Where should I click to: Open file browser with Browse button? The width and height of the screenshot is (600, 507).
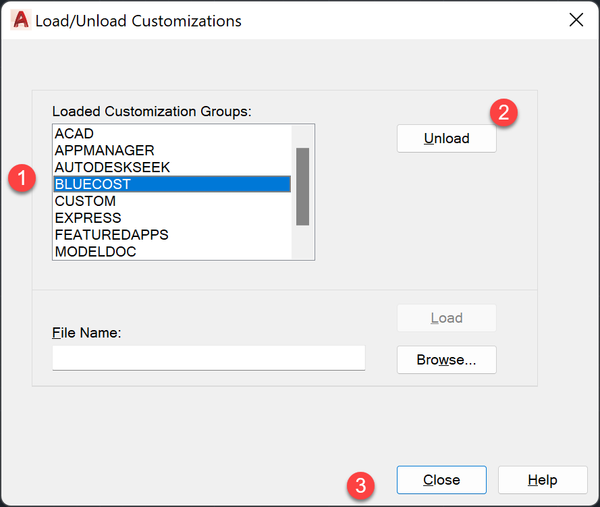click(446, 360)
